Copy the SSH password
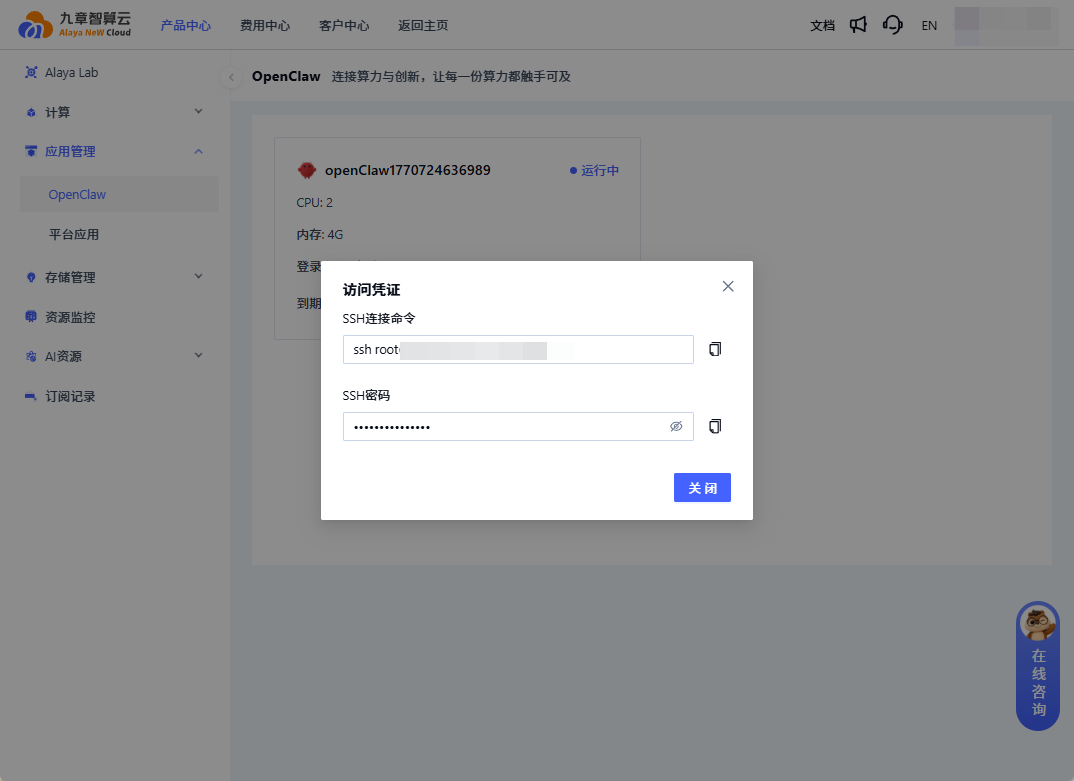The image size is (1074, 781). (x=714, y=425)
